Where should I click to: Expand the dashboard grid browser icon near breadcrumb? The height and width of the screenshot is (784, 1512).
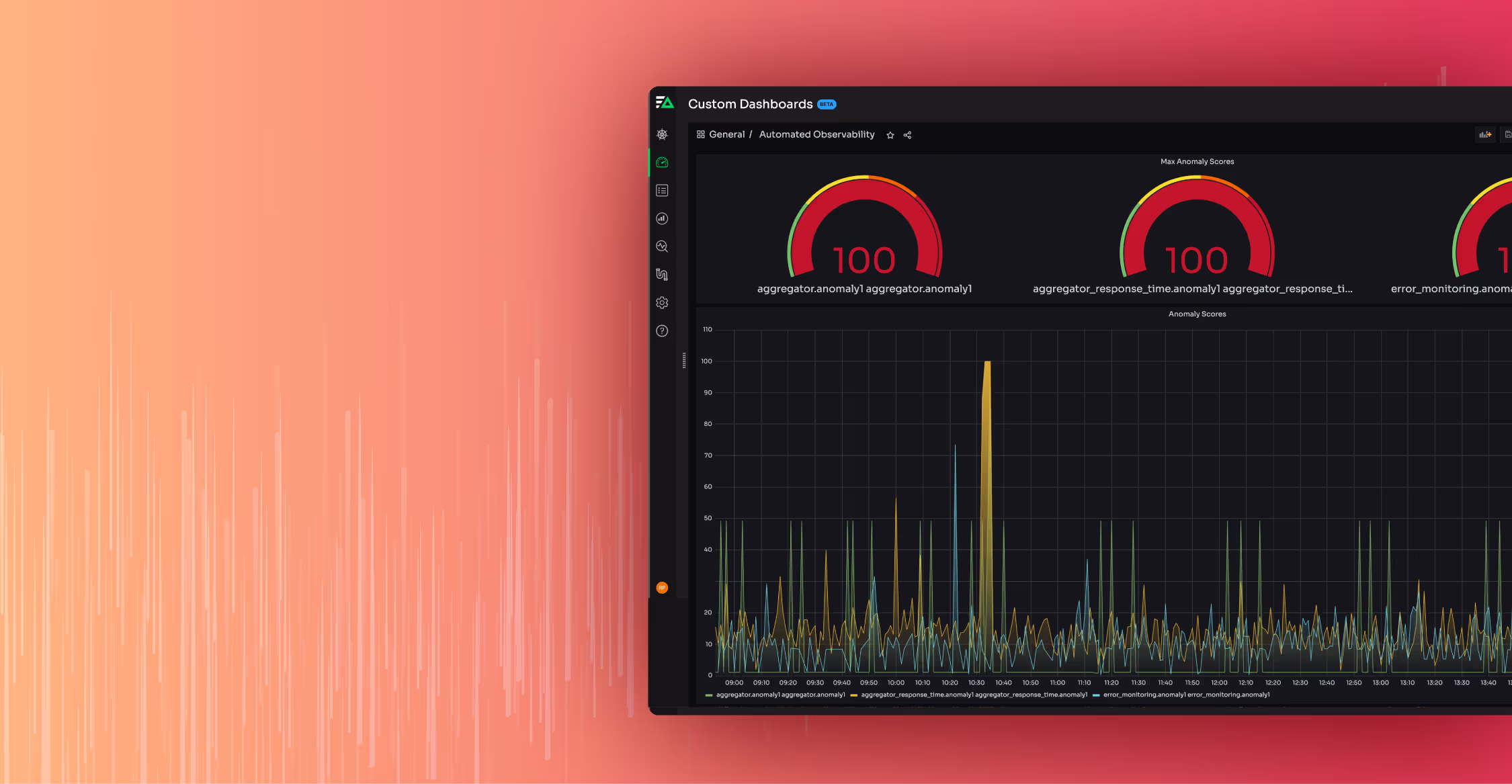(700, 134)
